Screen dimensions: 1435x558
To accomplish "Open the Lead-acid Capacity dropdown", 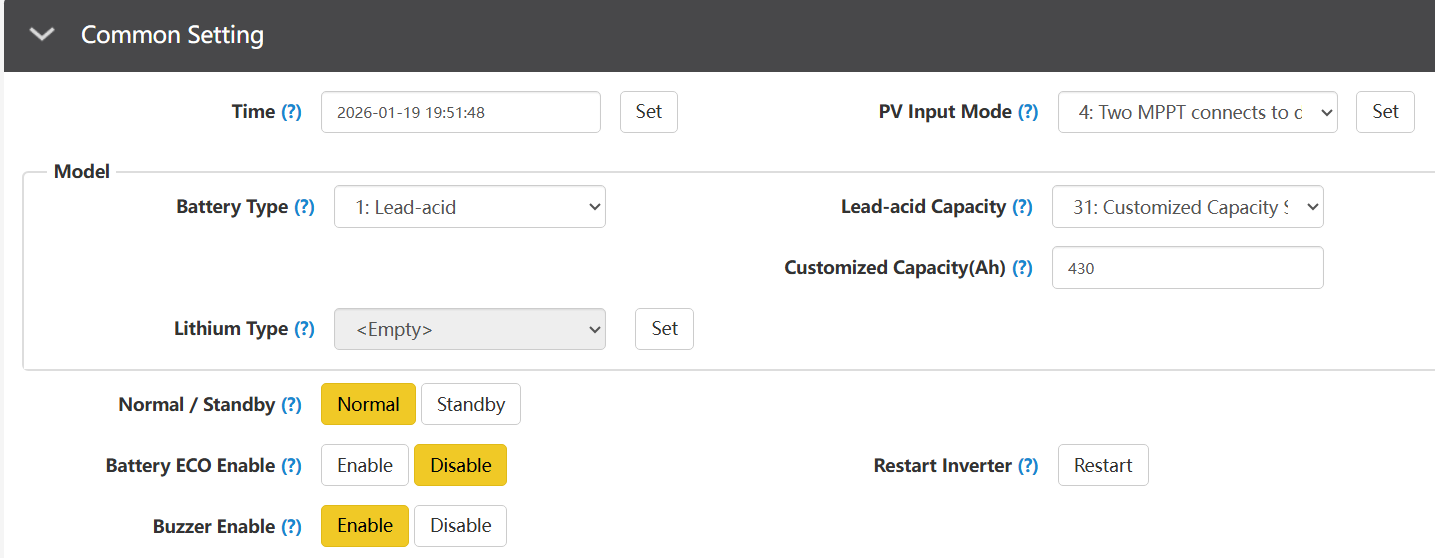I will click(1187, 207).
